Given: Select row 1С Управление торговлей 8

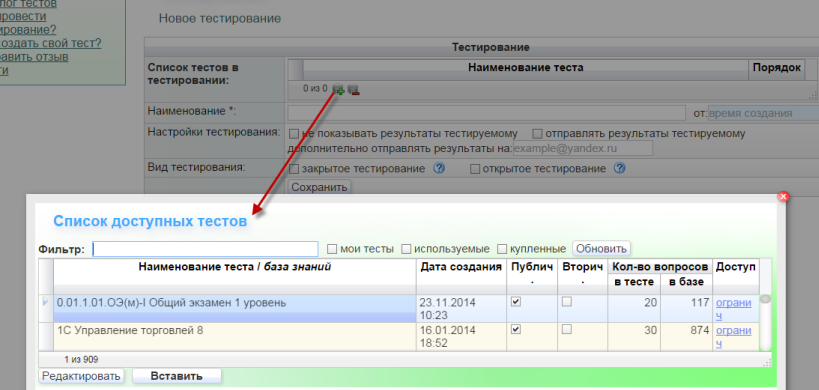Looking at the screenshot, I should (x=235, y=336).
